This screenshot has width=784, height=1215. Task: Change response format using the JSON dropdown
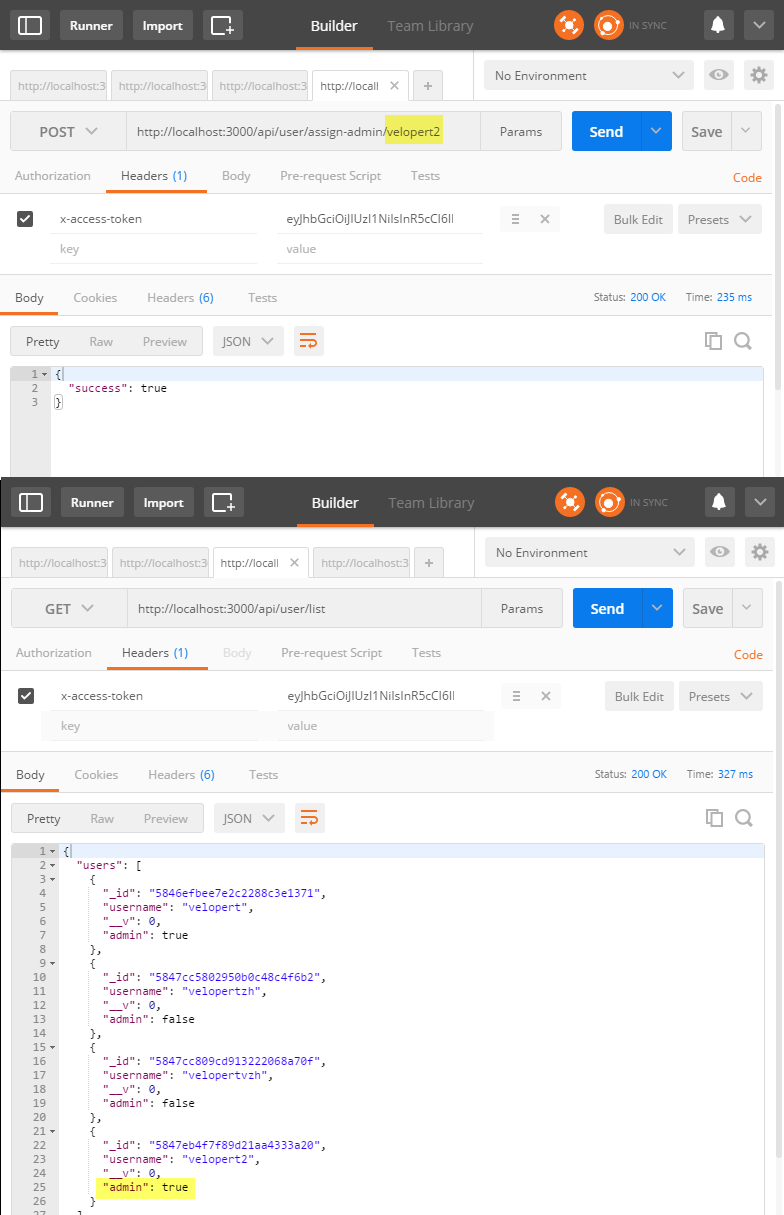tap(248, 341)
